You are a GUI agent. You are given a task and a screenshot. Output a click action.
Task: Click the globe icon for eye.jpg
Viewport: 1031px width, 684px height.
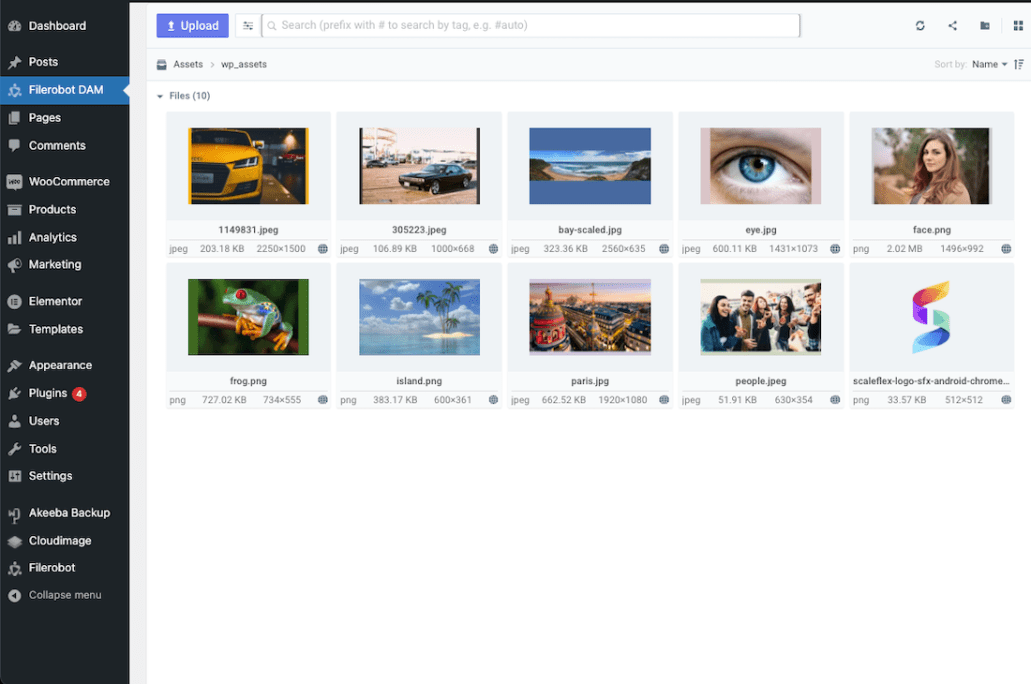[x=835, y=249]
